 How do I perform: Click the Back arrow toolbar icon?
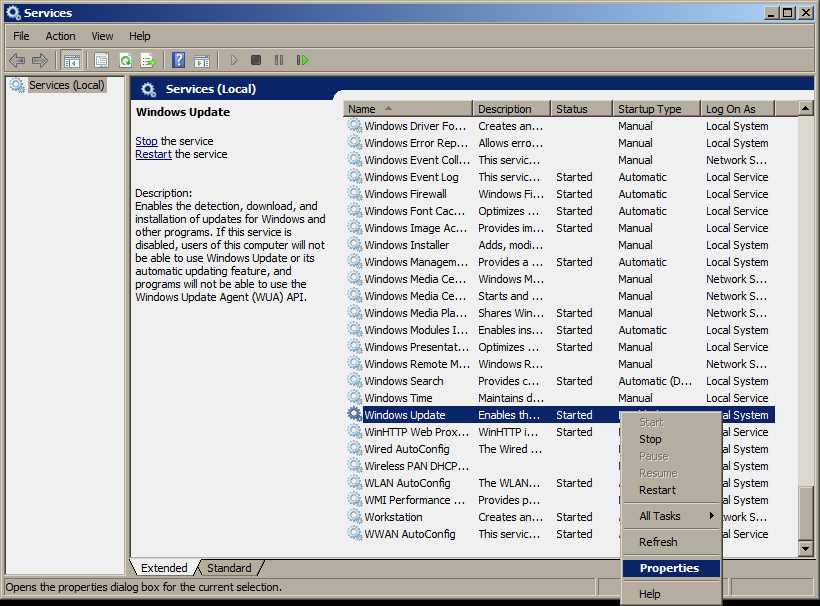17,60
